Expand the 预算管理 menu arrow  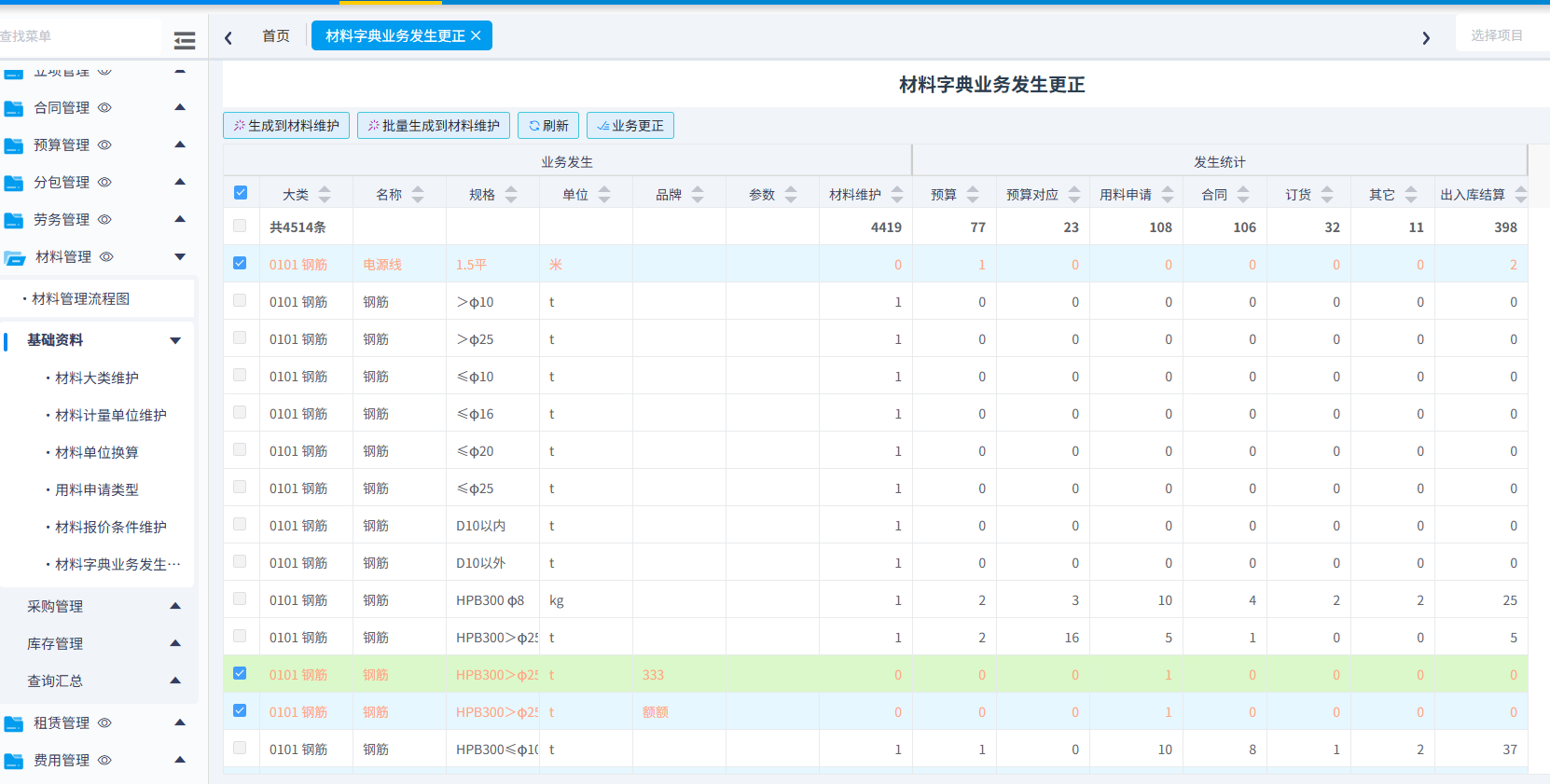[180, 144]
